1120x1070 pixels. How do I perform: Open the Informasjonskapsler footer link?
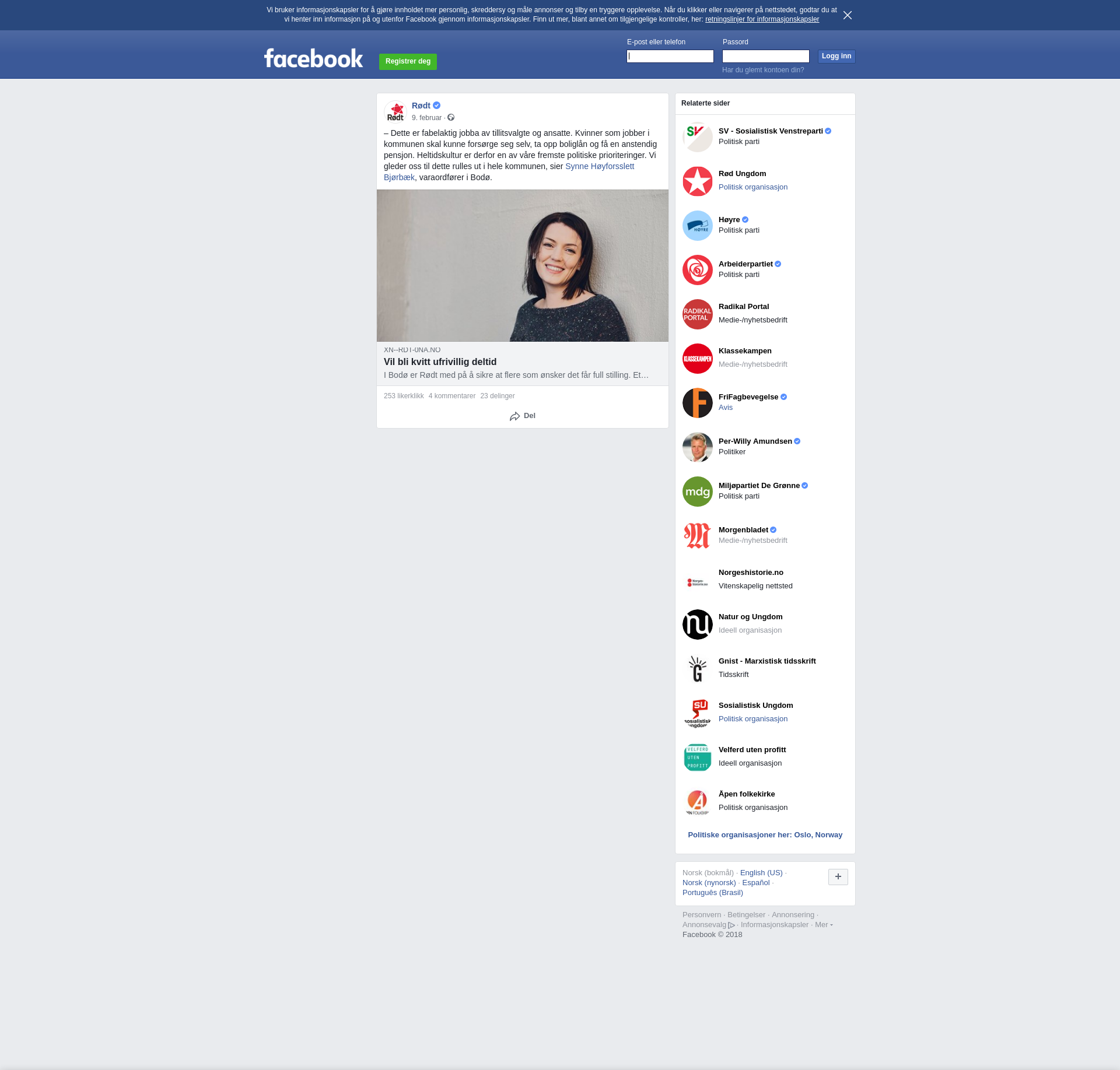[775, 925]
